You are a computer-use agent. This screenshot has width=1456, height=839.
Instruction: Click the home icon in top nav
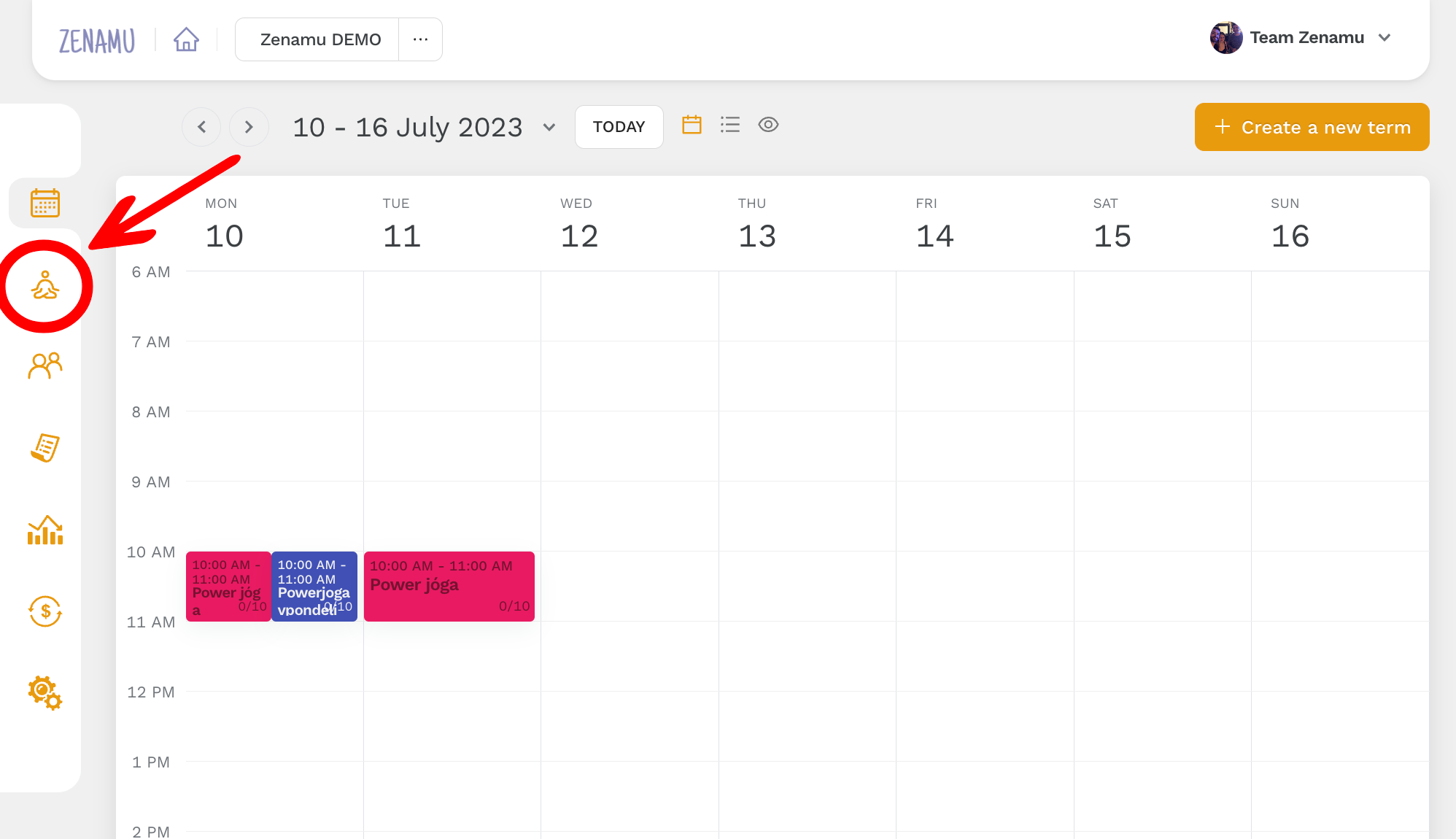pyautogui.click(x=185, y=39)
